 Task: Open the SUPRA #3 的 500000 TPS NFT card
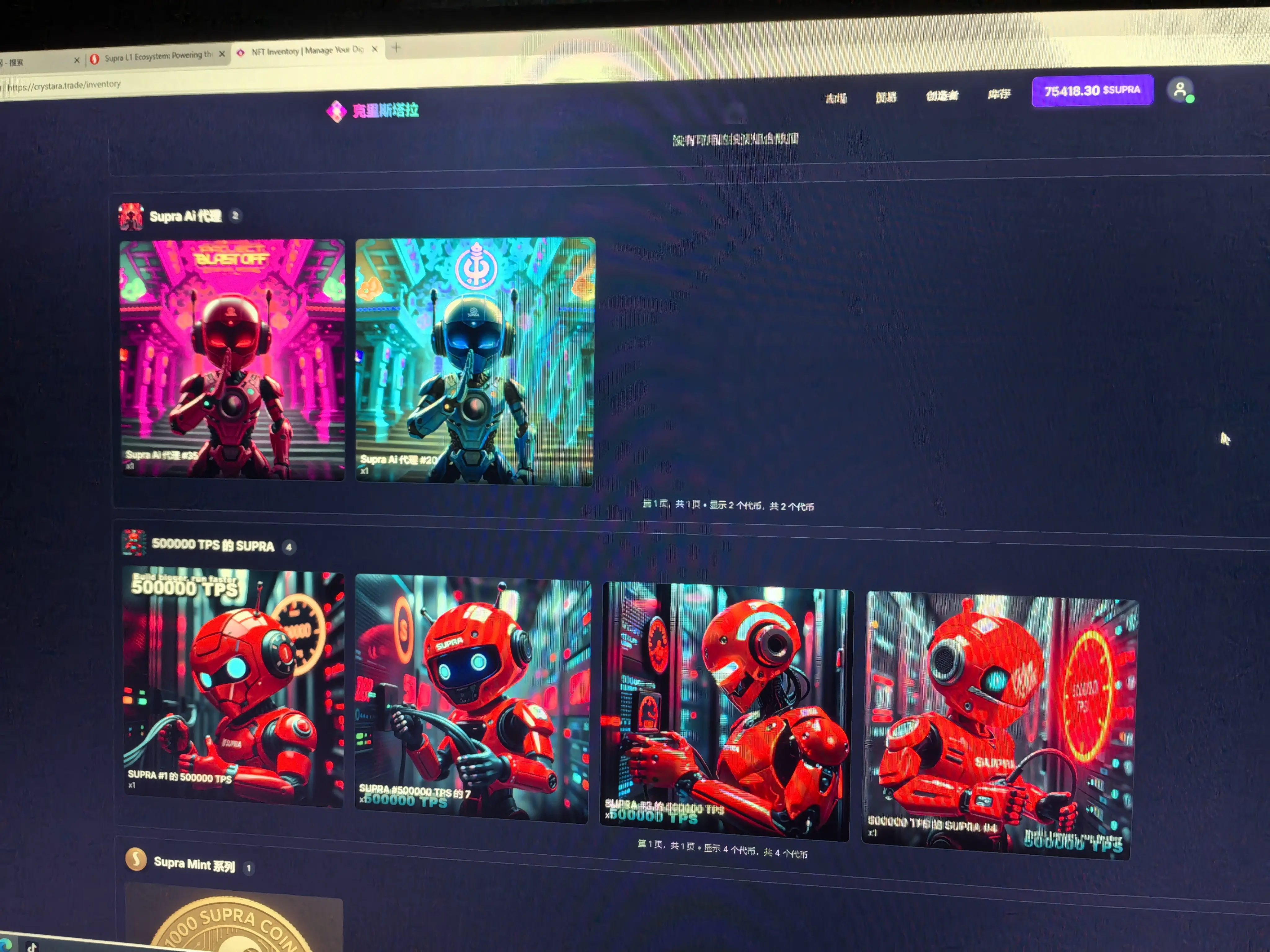pos(726,712)
